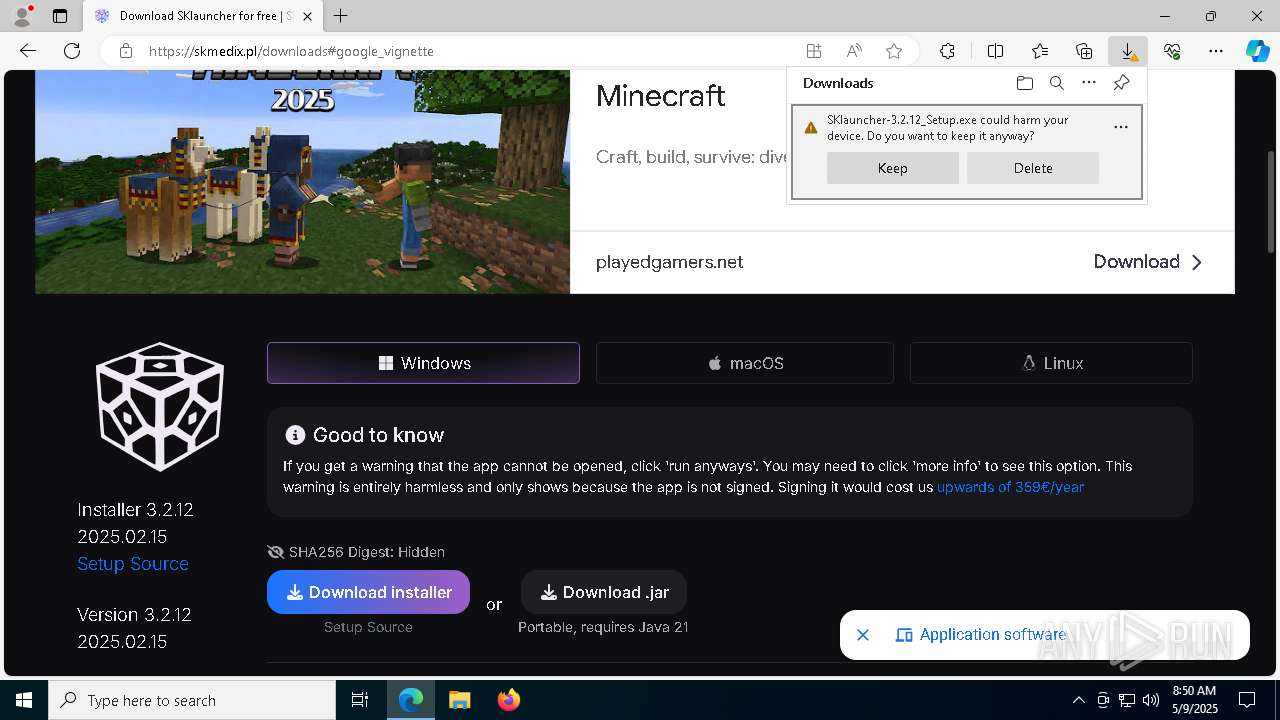Open Setup Source link below Download installer
Viewport: 1280px width, 720px height.
(x=368, y=627)
